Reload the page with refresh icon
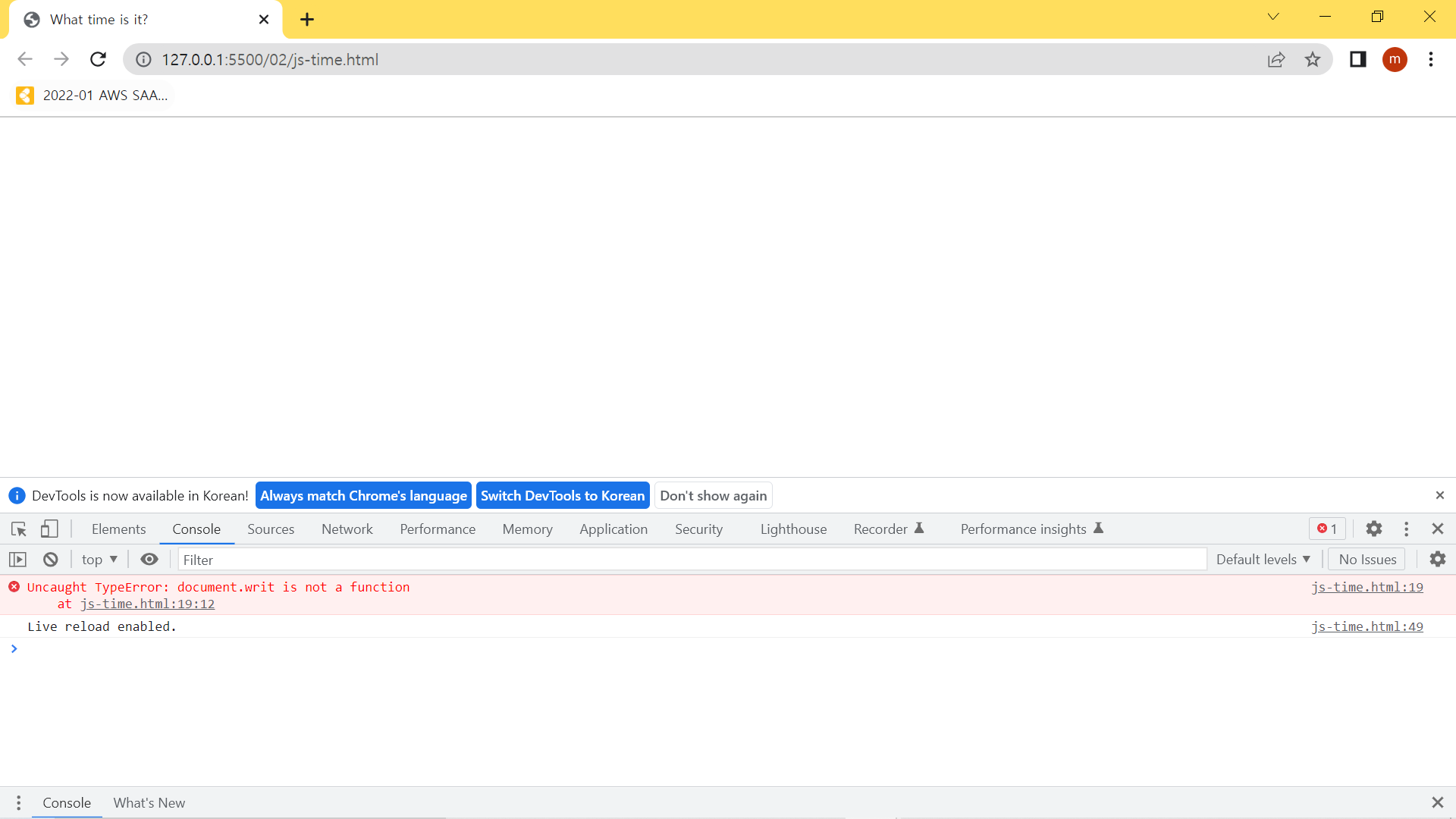 tap(98, 59)
